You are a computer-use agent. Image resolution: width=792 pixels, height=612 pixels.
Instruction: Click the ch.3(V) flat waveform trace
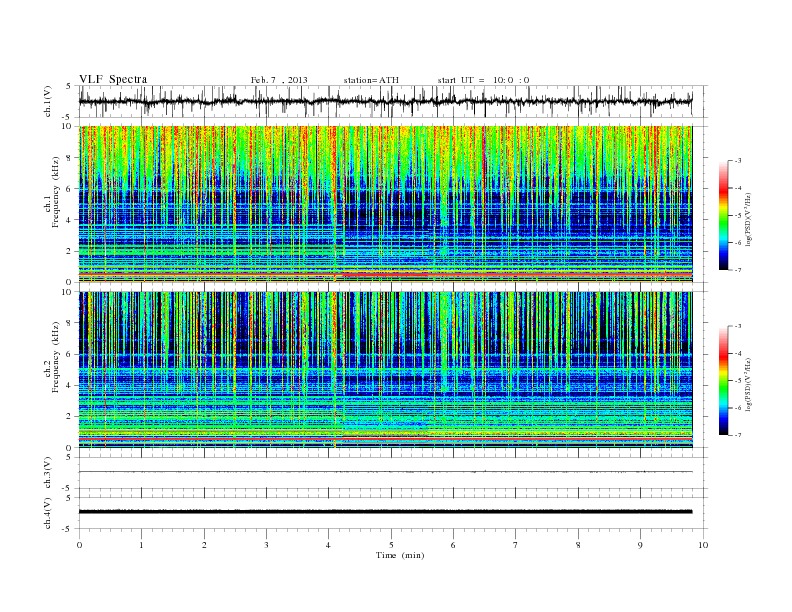coord(386,472)
